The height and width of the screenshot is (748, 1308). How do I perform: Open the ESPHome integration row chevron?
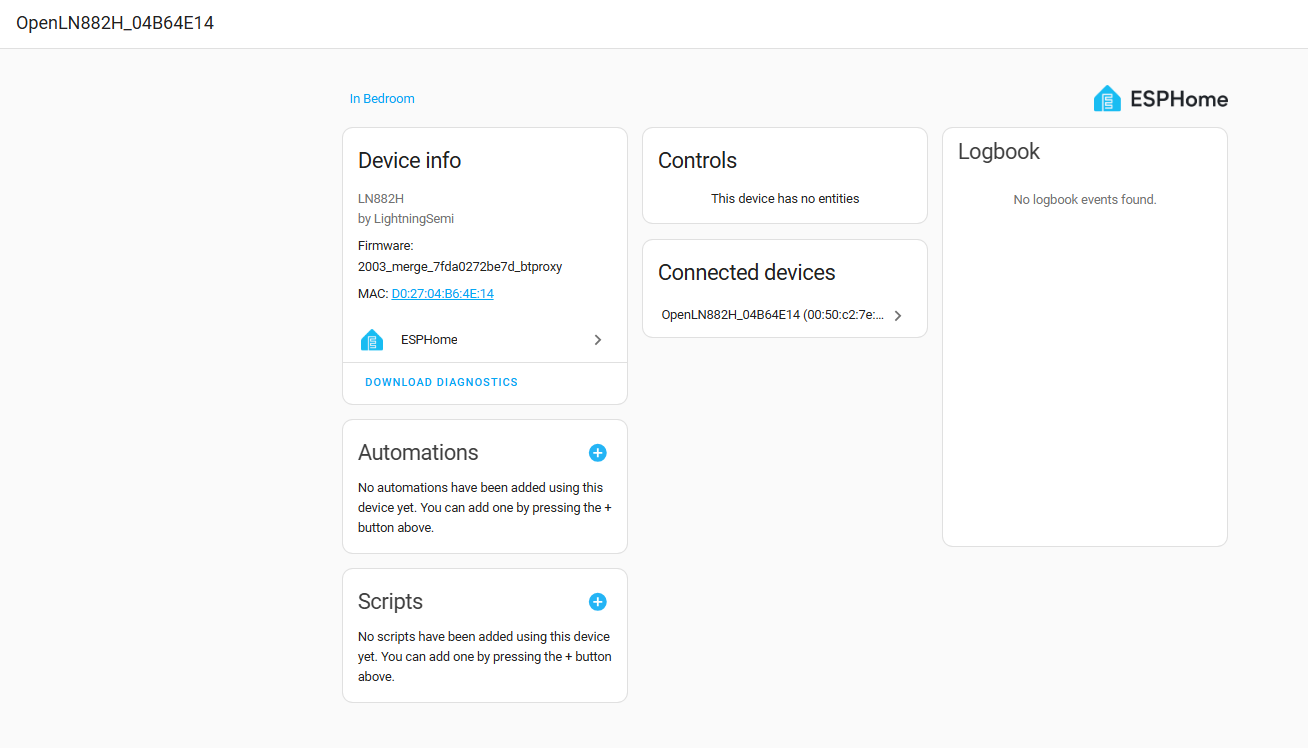pos(598,340)
